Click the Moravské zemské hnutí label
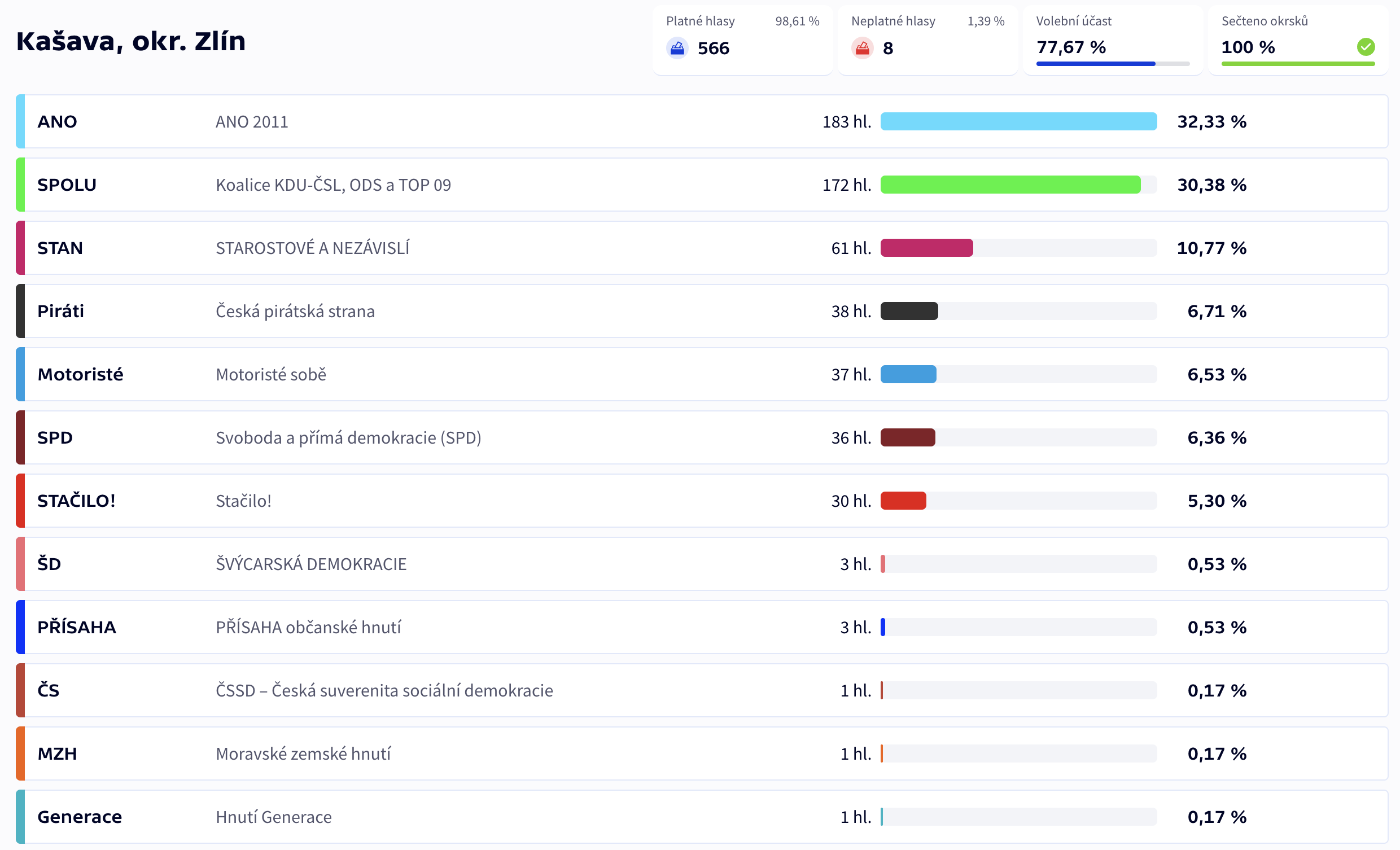 click(303, 753)
